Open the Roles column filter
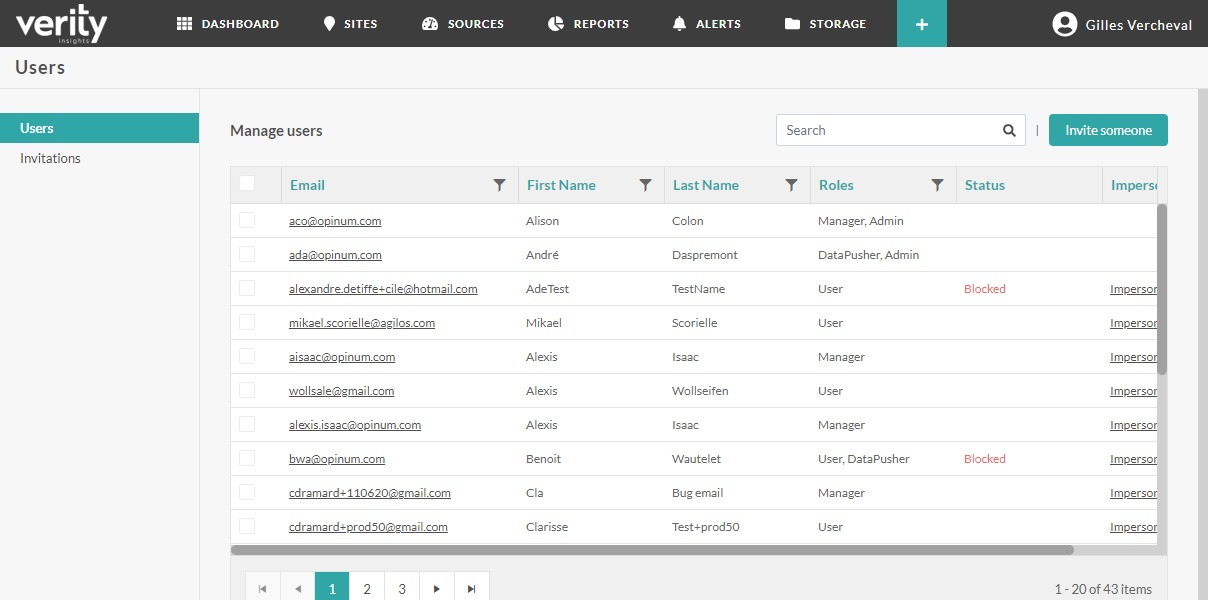 pos(937,185)
